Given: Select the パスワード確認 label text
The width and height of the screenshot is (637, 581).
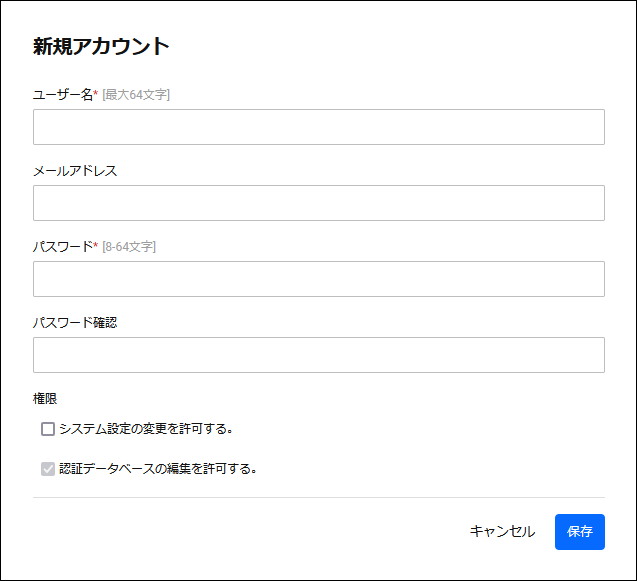Looking at the screenshot, I should pyautogui.click(x=75, y=323).
